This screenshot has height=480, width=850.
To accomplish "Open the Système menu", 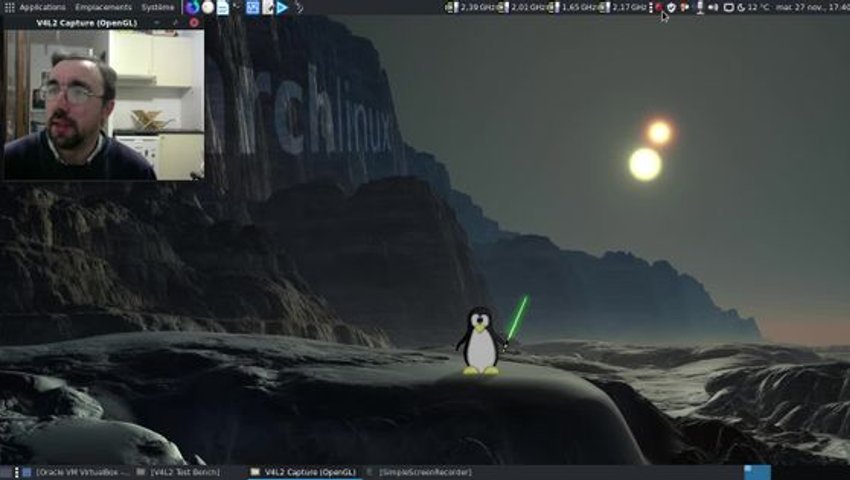I will 158,7.
